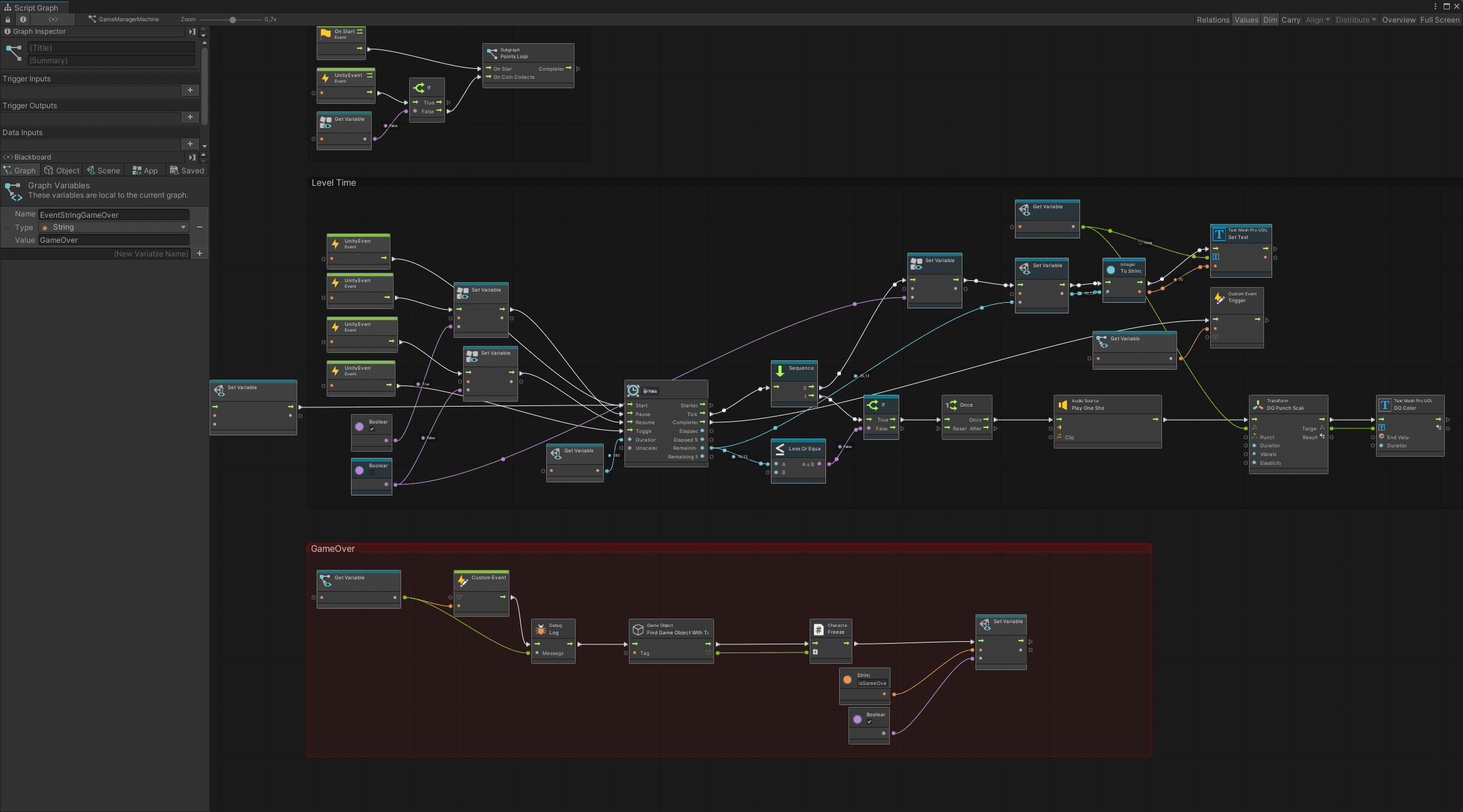This screenshot has height=812, width=1463.
Task: Toggle the GameOver group Boolean checkbox
Action: coord(869,721)
